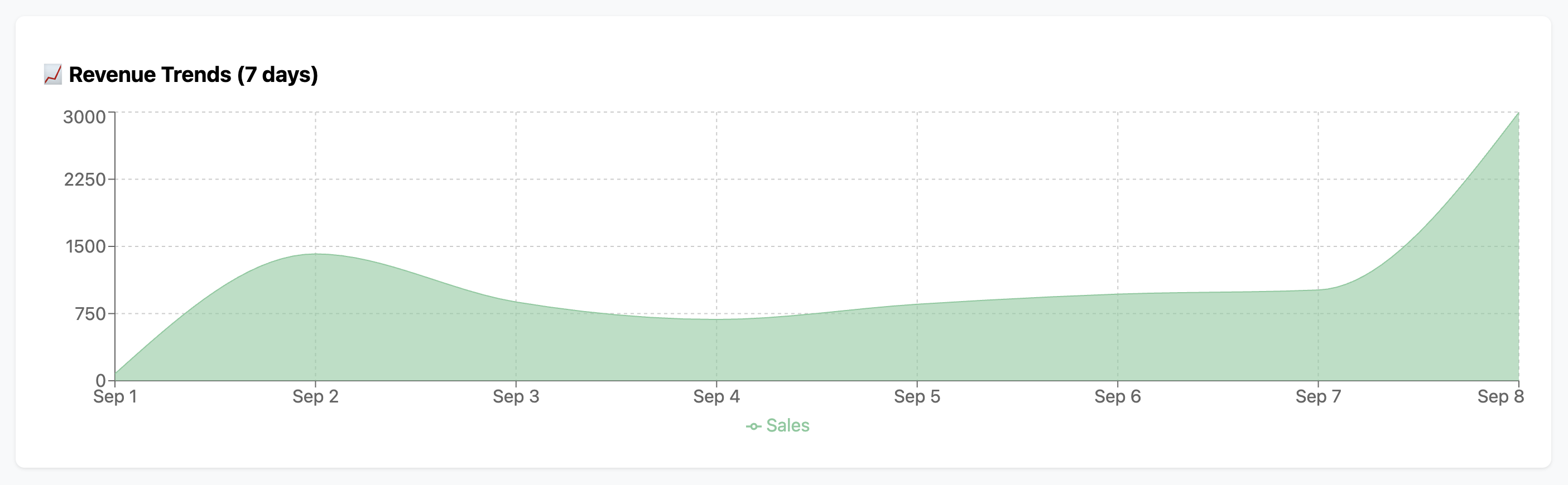Click the 0 y-axis label
The image size is (1568, 485).
tap(101, 380)
